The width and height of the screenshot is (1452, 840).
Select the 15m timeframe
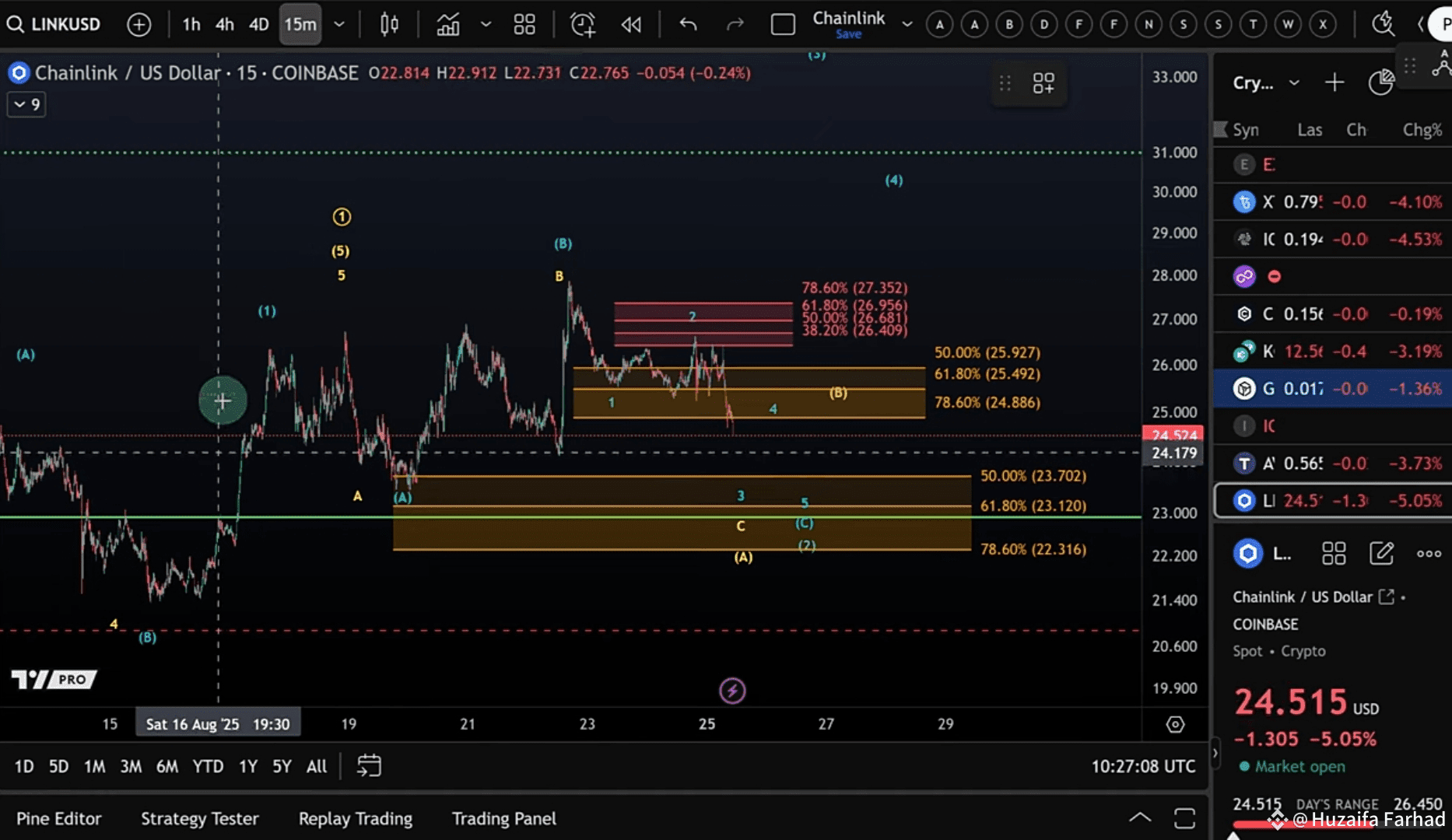pyautogui.click(x=300, y=24)
